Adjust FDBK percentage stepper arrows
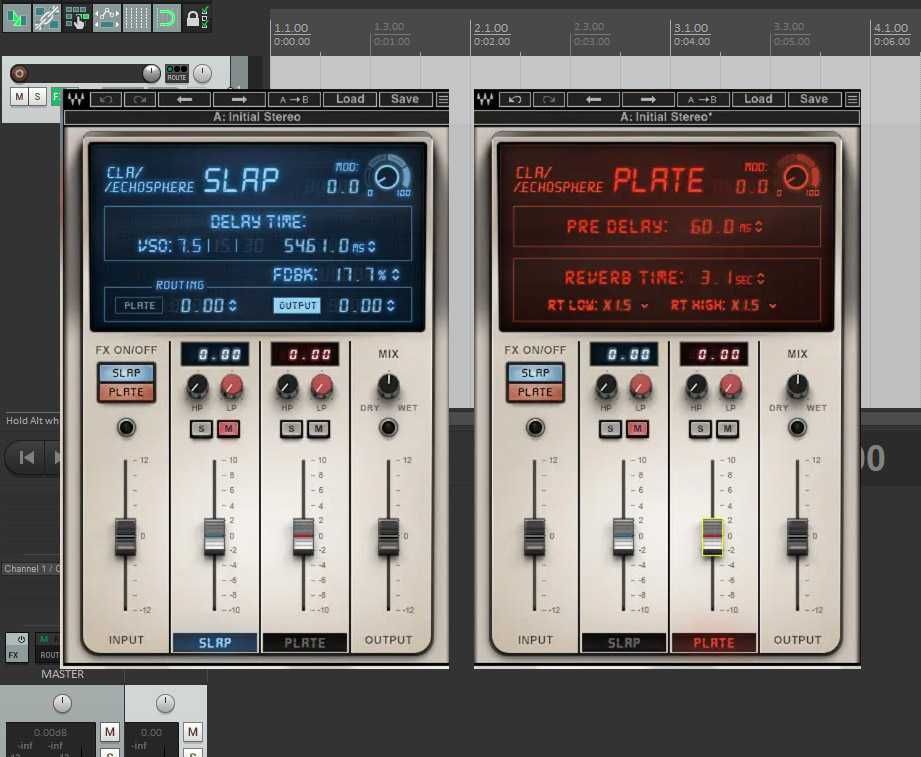Screen dimensions: 921x757 (x=395, y=274)
